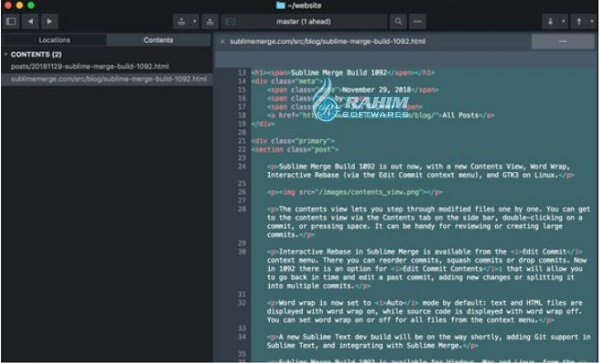
Task: Click the push up-arrow icon
Action: pyautogui.click(x=579, y=22)
